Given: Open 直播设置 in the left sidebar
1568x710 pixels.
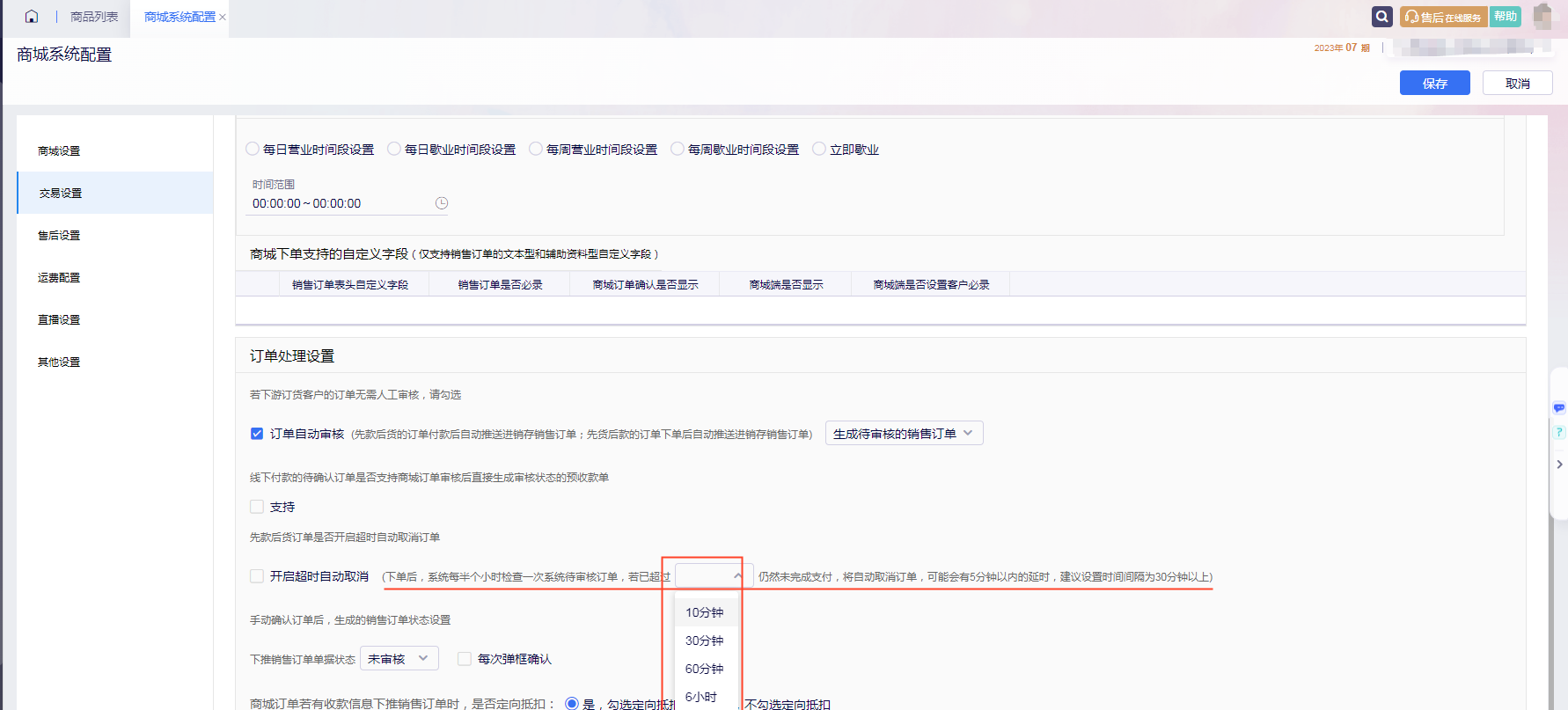Looking at the screenshot, I should click(x=115, y=319).
